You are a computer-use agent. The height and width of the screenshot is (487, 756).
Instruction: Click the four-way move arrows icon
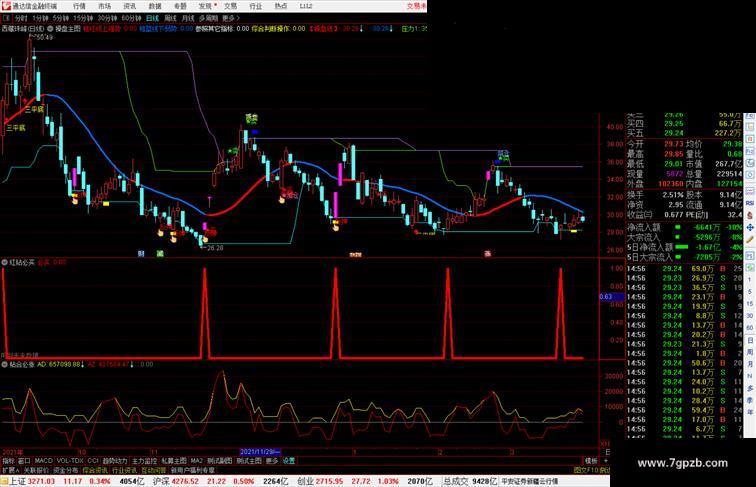coord(750,227)
